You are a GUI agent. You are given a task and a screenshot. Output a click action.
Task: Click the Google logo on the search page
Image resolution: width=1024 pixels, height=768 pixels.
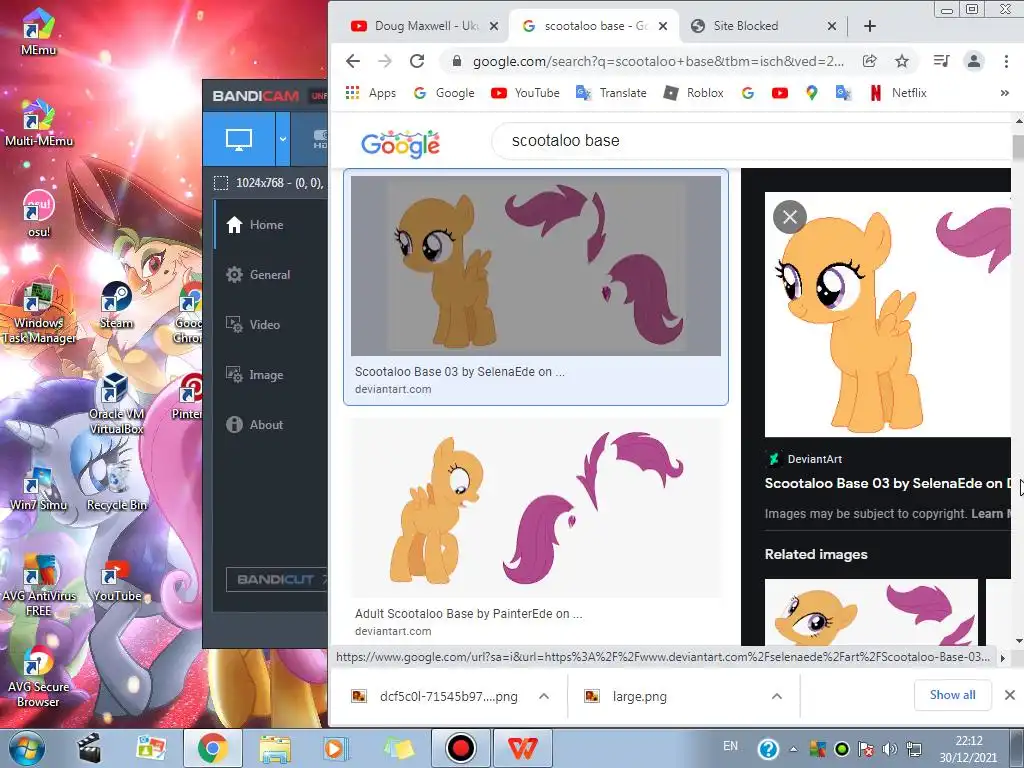point(400,143)
